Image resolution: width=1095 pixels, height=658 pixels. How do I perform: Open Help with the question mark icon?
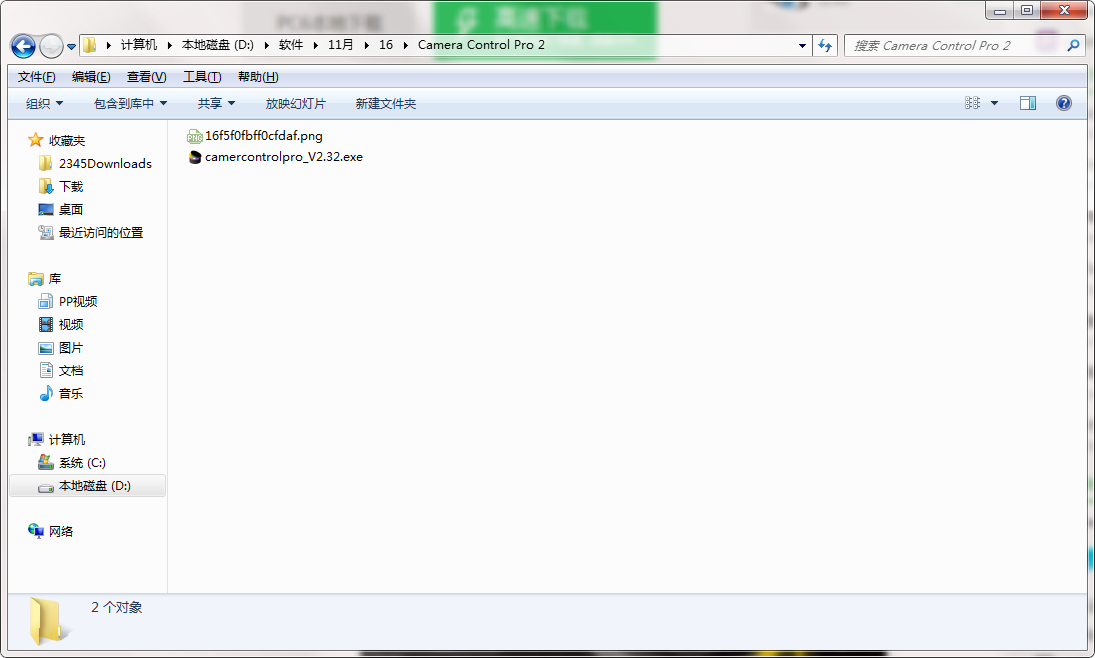1064,103
